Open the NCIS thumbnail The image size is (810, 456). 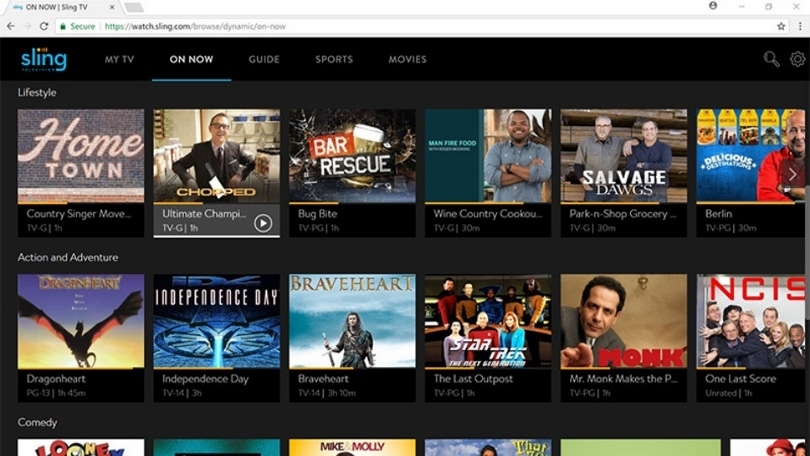click(x=751, y=321)
